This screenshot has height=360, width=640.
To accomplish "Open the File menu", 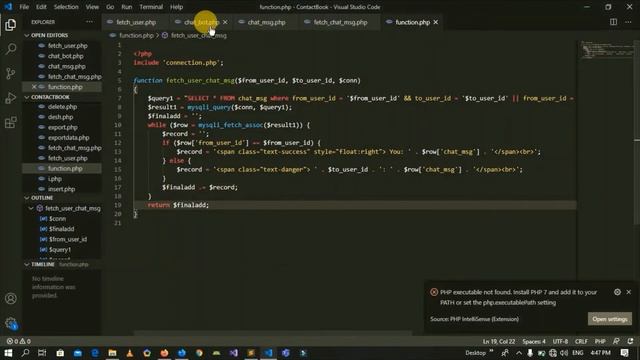I will pyautogui.click(x=24, y=7).
